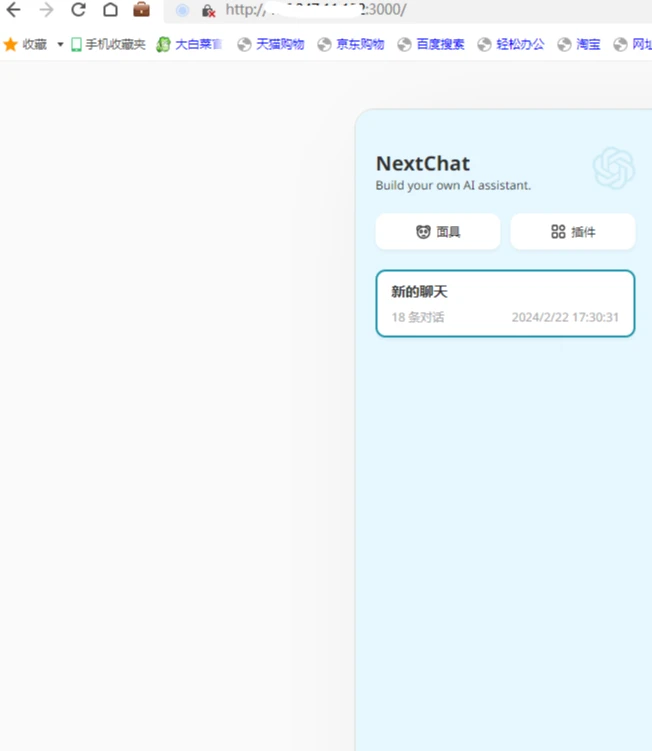Click the URL address bar field
The image size is (652, 751).
tap(407, 11)
